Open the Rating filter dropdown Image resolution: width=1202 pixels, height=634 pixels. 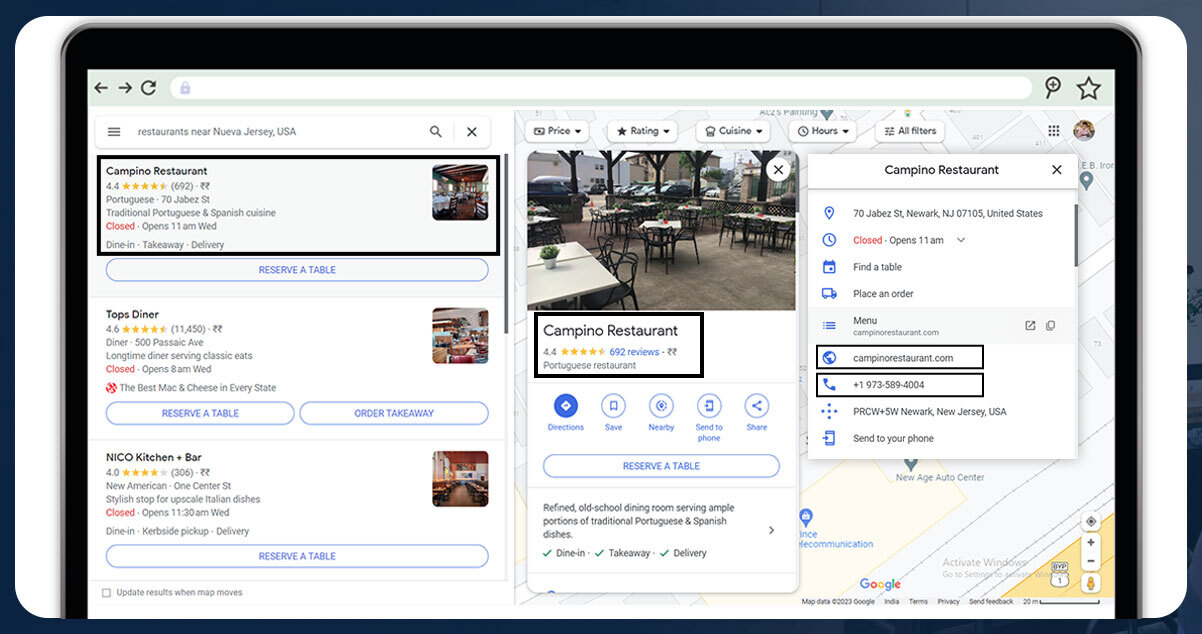coord(642,131)
